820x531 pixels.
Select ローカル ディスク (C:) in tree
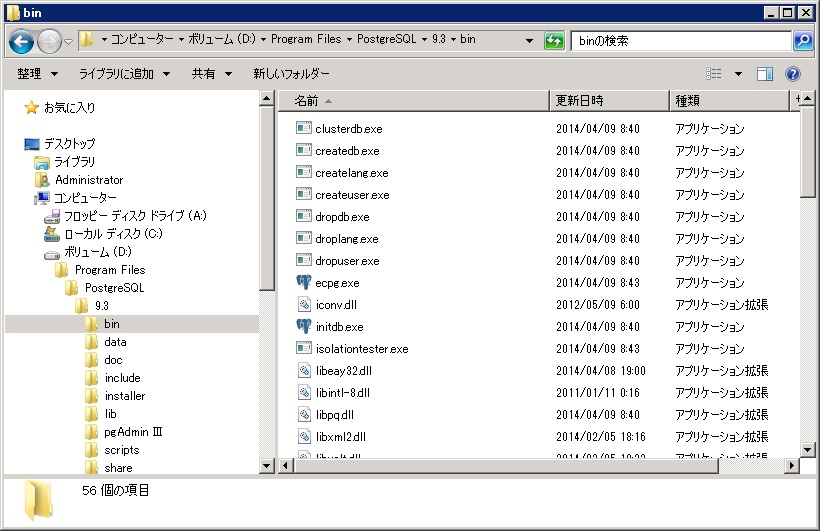point(112,234)
